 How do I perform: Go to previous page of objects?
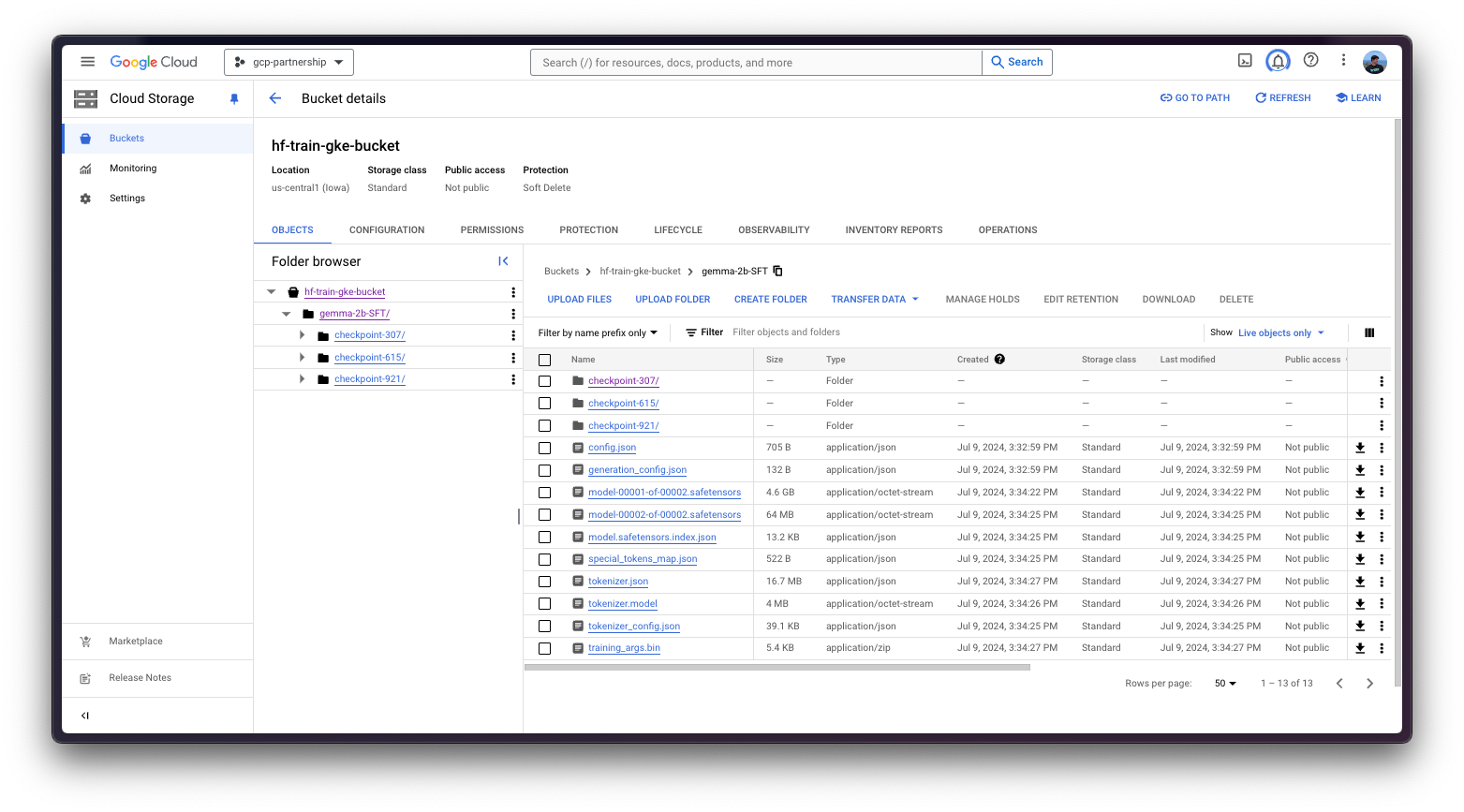[1339, 684]
